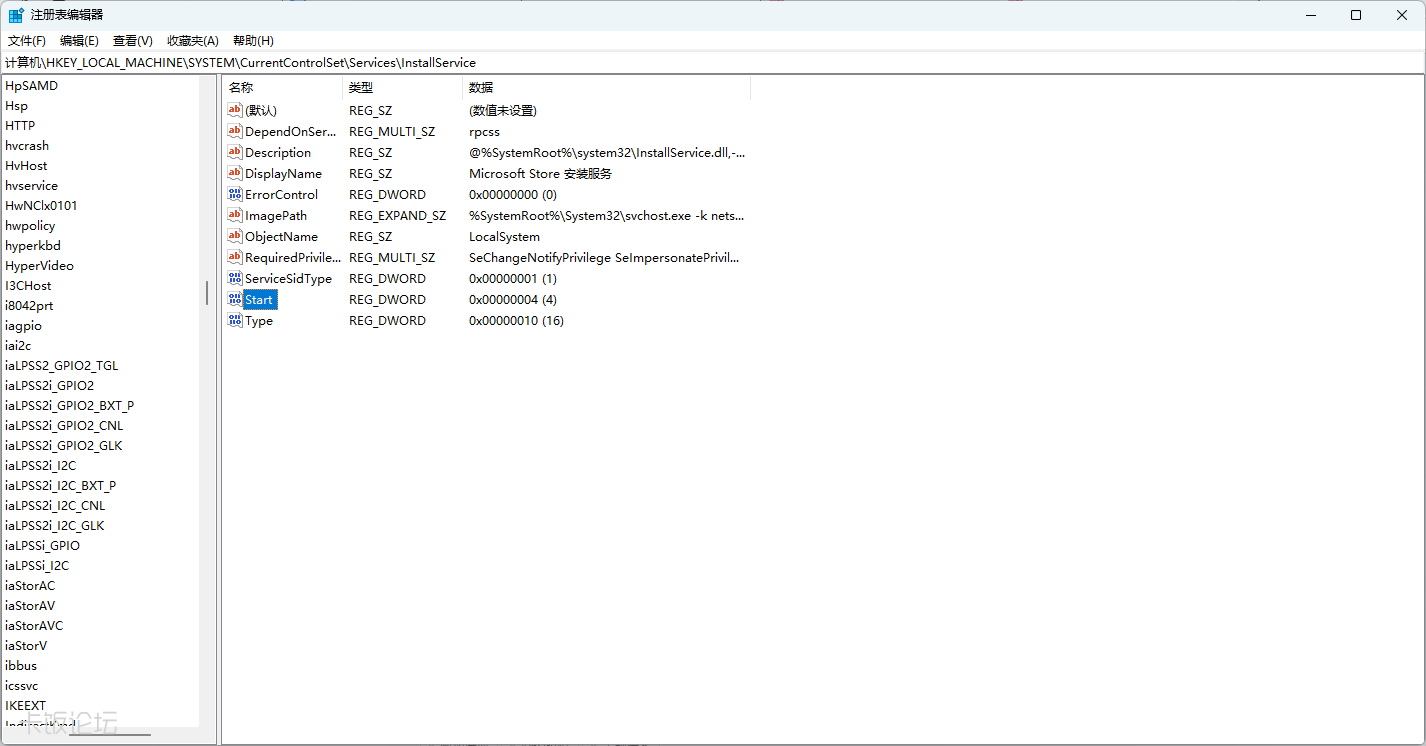The width and height of the screenshot is (1426, 746).
Task: Select the HyperVideo tree key
Action: click(x=39, y=265)
